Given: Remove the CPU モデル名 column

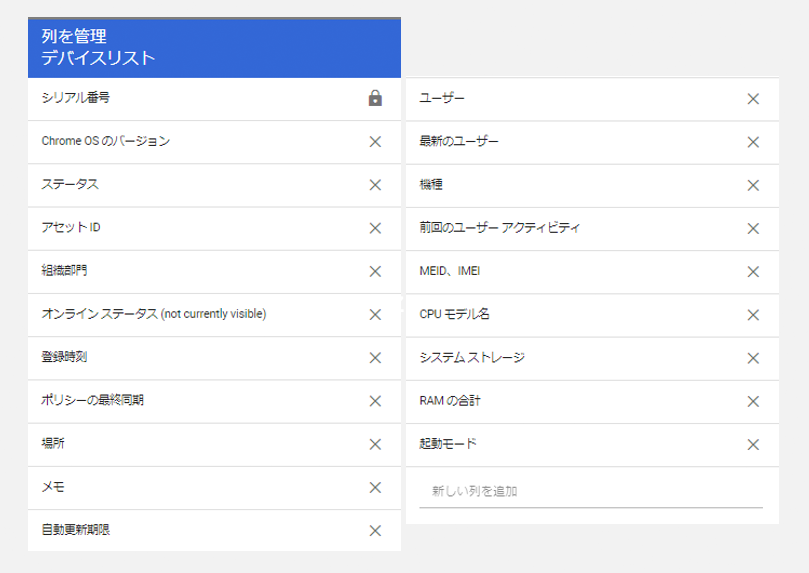Looking at the screenshot, I should [x=753, y=315].
